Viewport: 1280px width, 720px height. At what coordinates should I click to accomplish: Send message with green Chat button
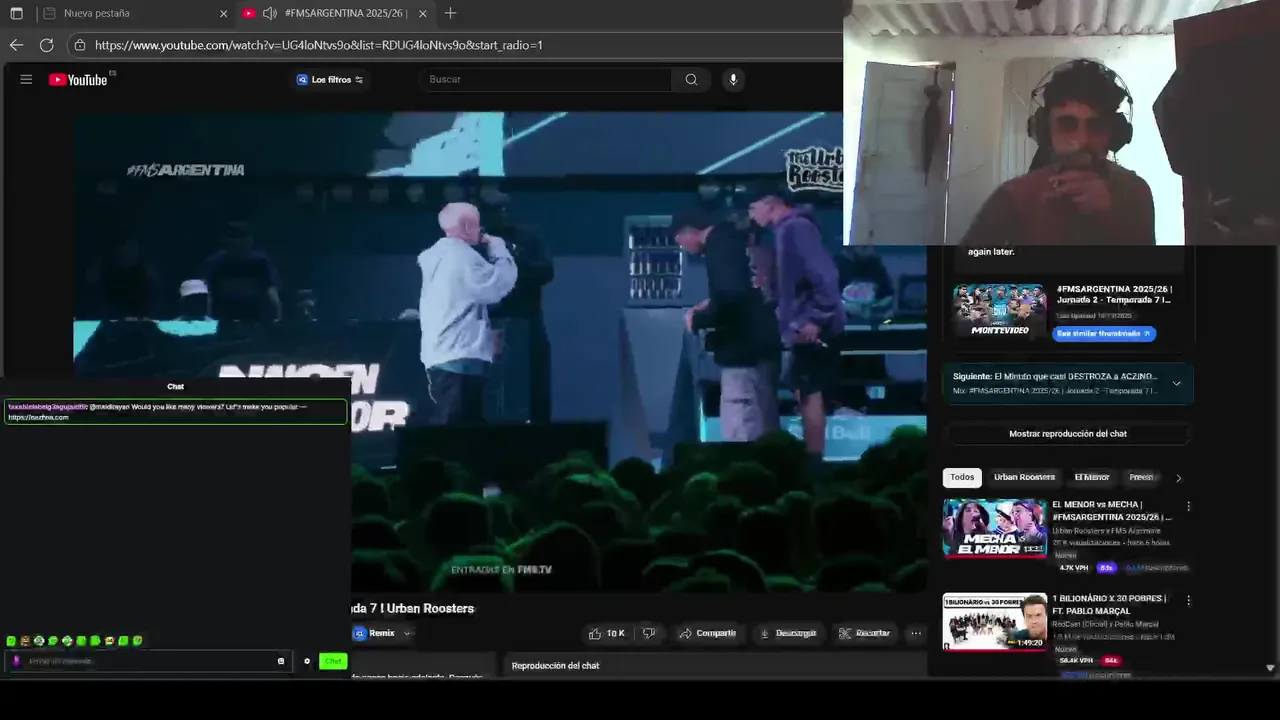[x=333, y=661]
